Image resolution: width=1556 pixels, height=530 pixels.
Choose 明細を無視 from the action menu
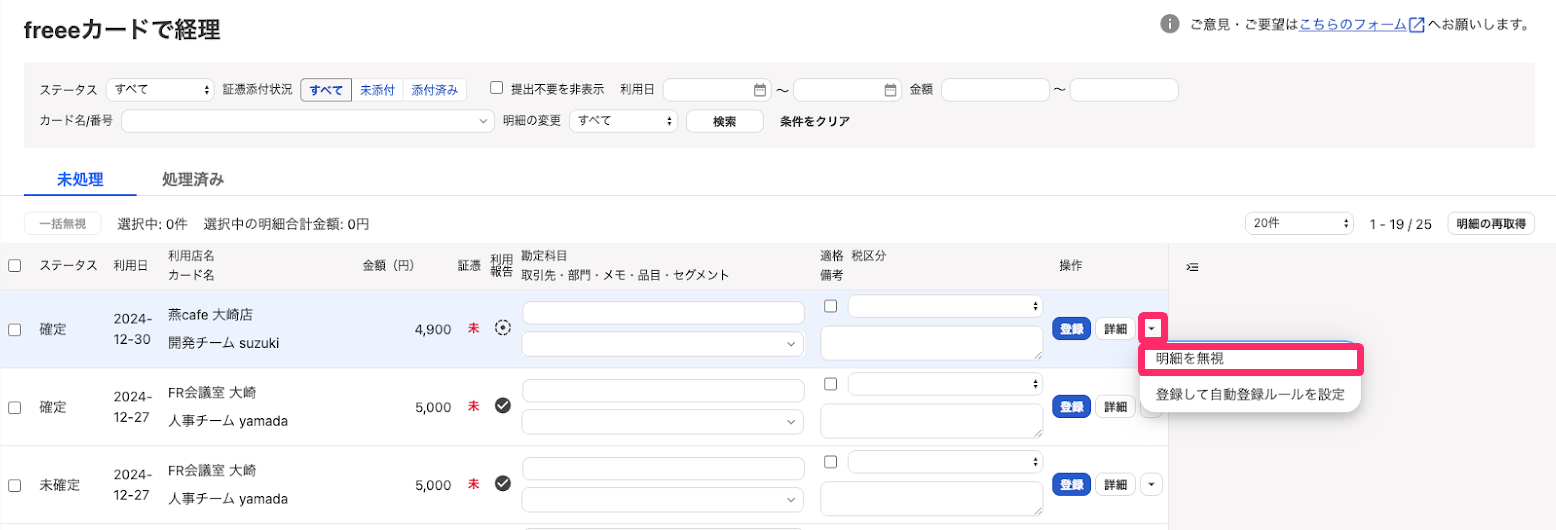click(x=1250, y=359)
